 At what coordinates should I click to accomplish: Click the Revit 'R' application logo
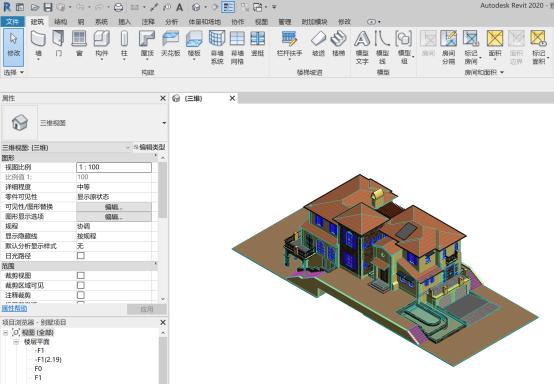[7, 7]
